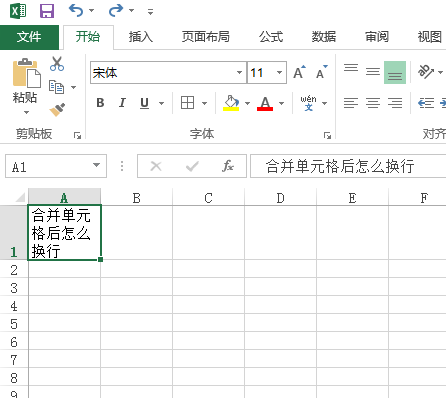Open the 字体 font dialog launcher
Image resolution: width=446 pixels, height=398 pixels.
click(x=327, y=135)
